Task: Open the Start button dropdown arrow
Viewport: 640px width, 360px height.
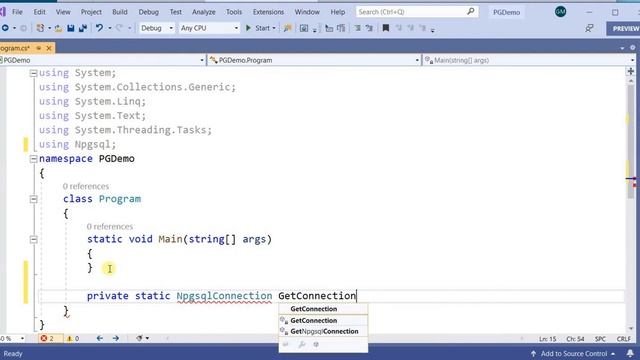Action: tap(274, 28)
